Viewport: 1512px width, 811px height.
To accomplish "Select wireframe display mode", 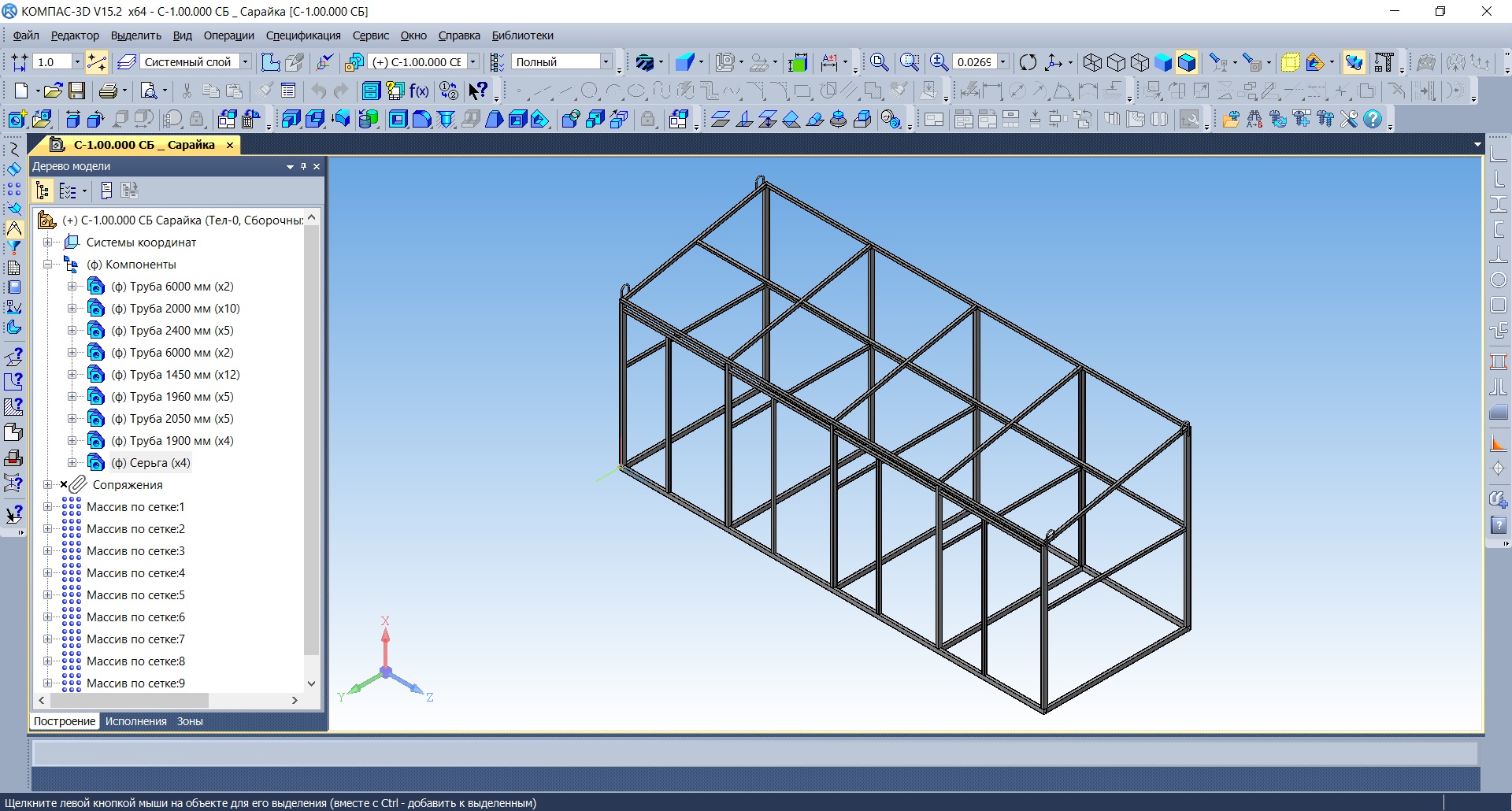I will [x=1092, y=62].
